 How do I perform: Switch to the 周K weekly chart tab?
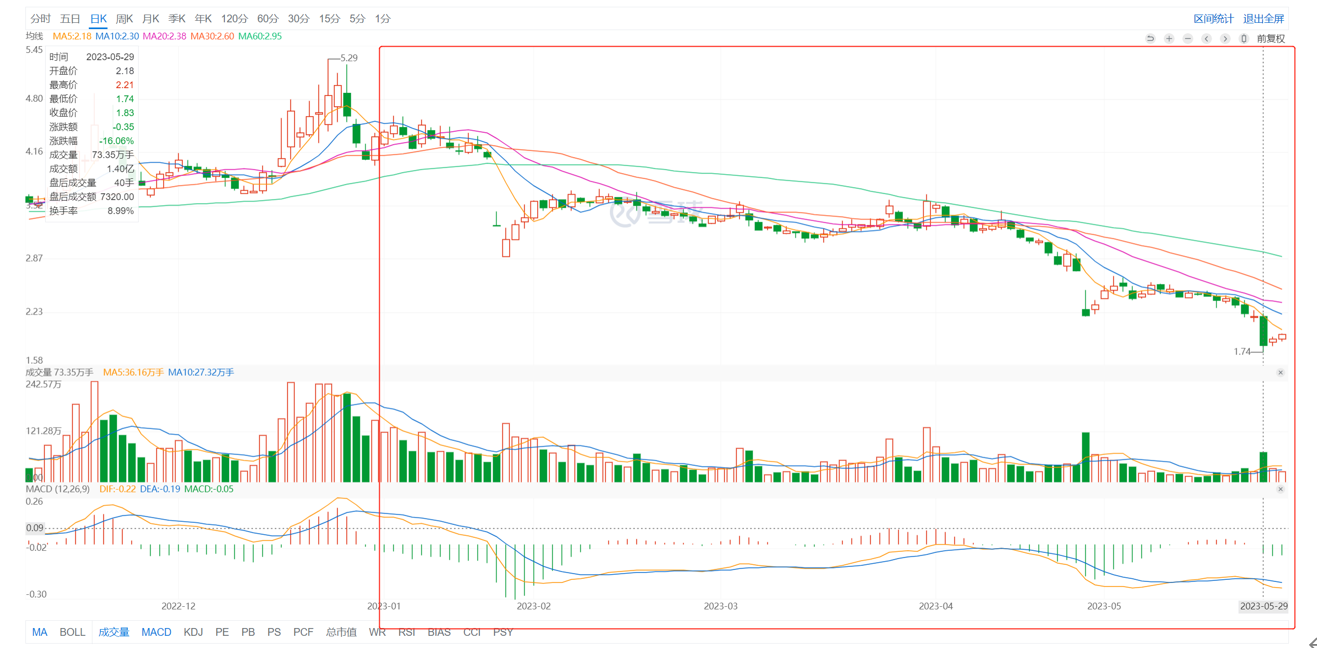tap(124, 19)
